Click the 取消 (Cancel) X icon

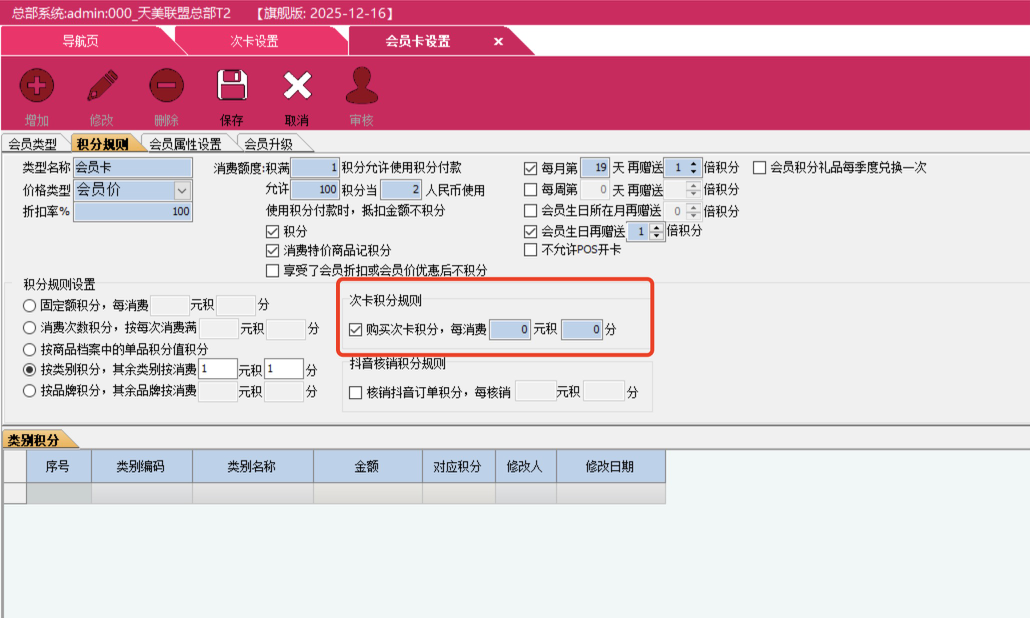(297, 86)
